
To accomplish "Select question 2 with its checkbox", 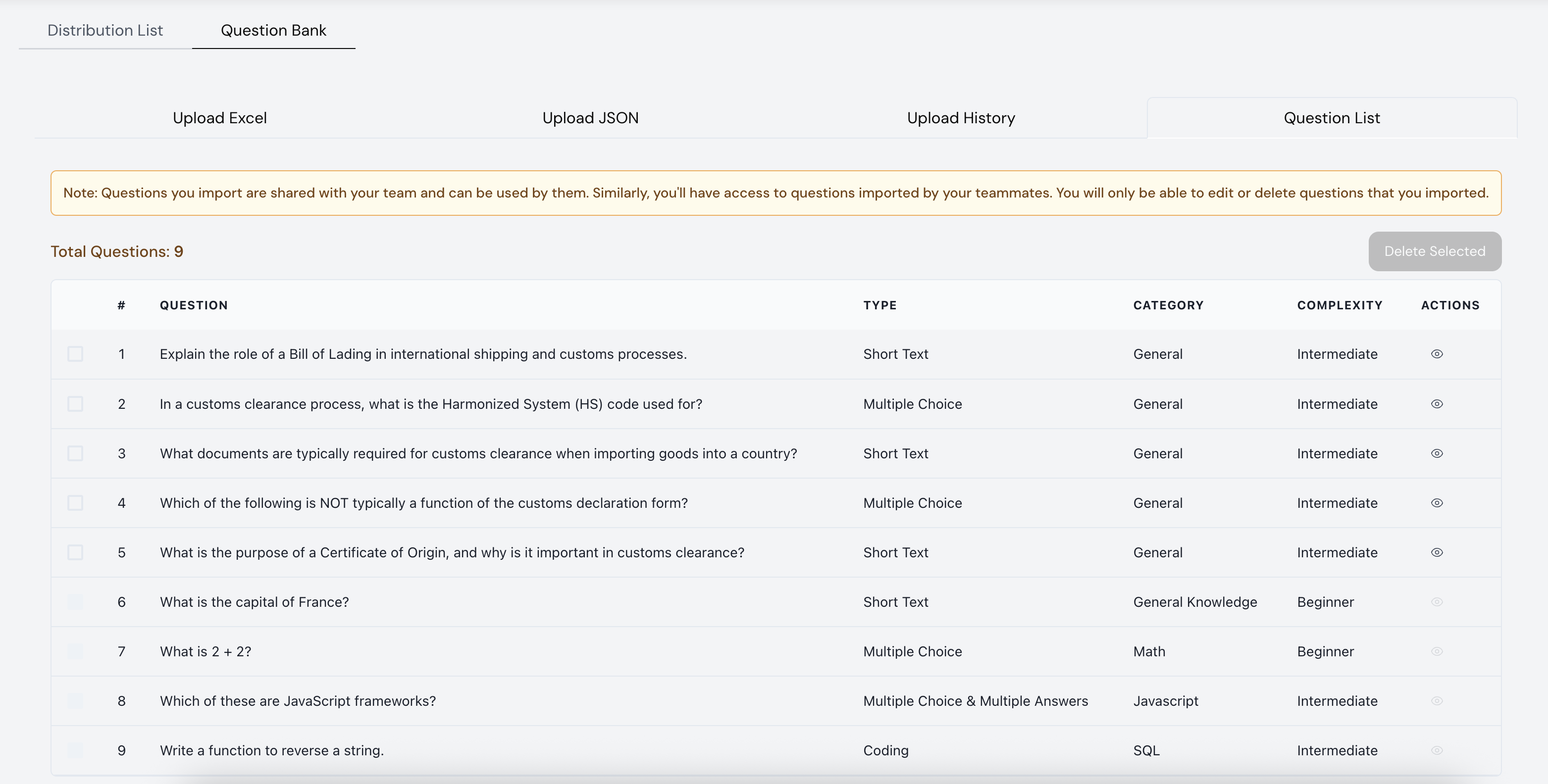I will (x=75, y=404).
